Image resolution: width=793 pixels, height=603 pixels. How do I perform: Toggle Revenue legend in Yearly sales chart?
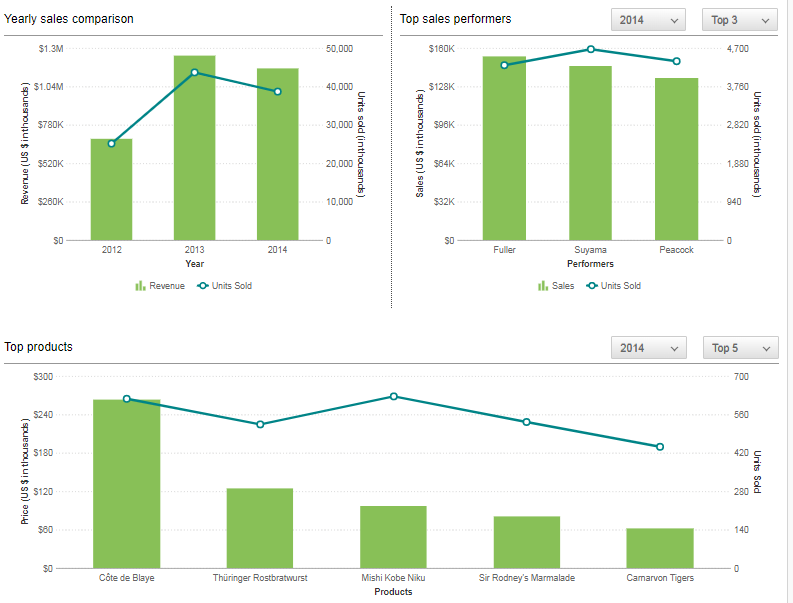coord(160,286)
